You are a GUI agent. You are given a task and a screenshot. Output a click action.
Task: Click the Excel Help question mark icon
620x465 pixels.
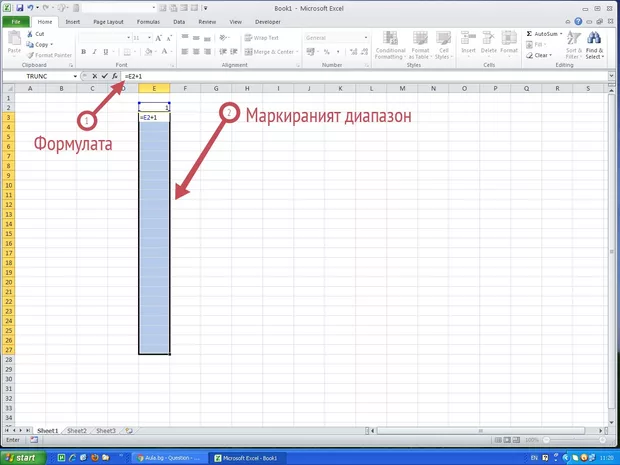[578, 21]
